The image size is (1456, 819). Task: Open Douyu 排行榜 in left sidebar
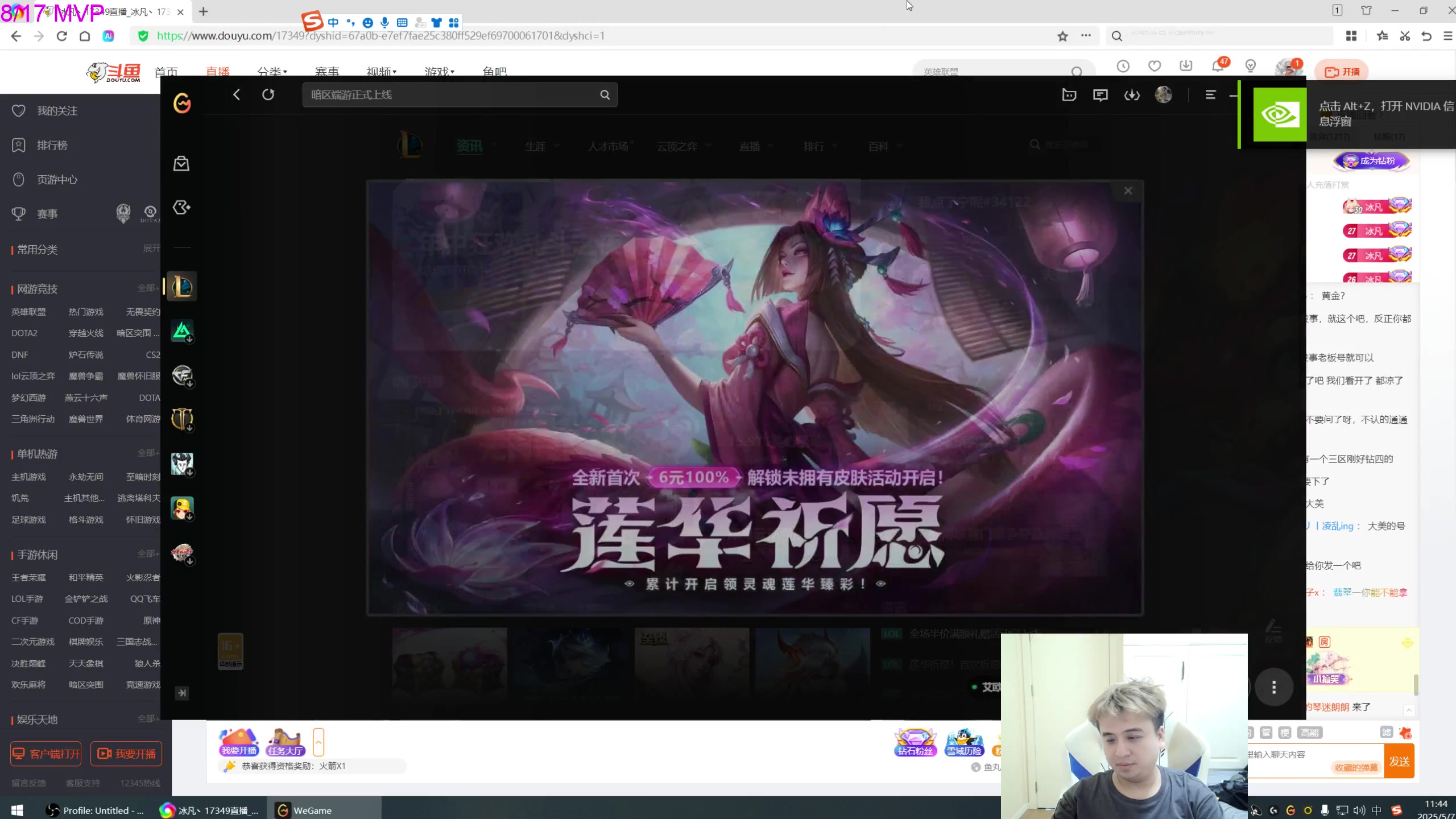(52, 145)
